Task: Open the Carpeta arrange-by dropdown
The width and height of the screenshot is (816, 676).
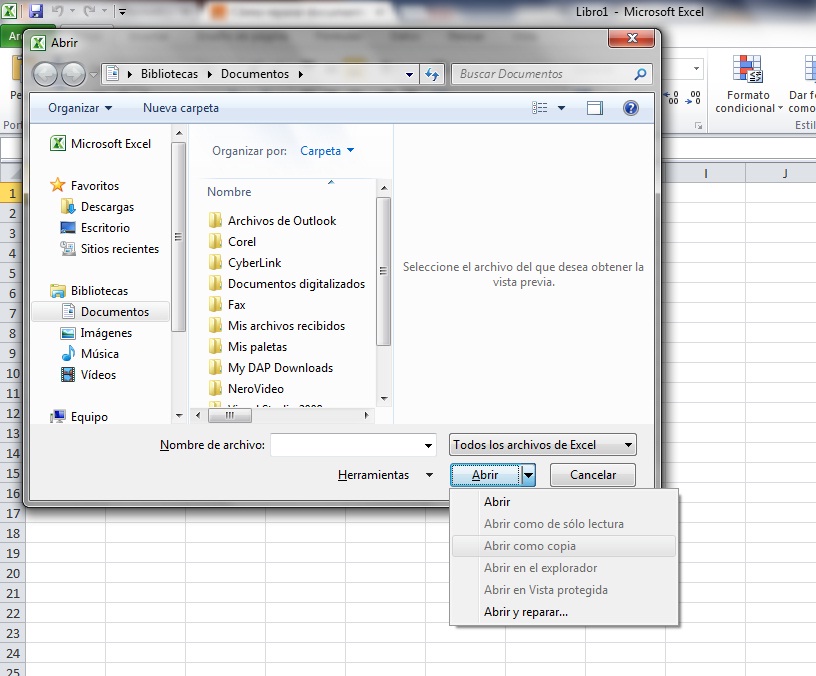Action: [x=327, y=151]
